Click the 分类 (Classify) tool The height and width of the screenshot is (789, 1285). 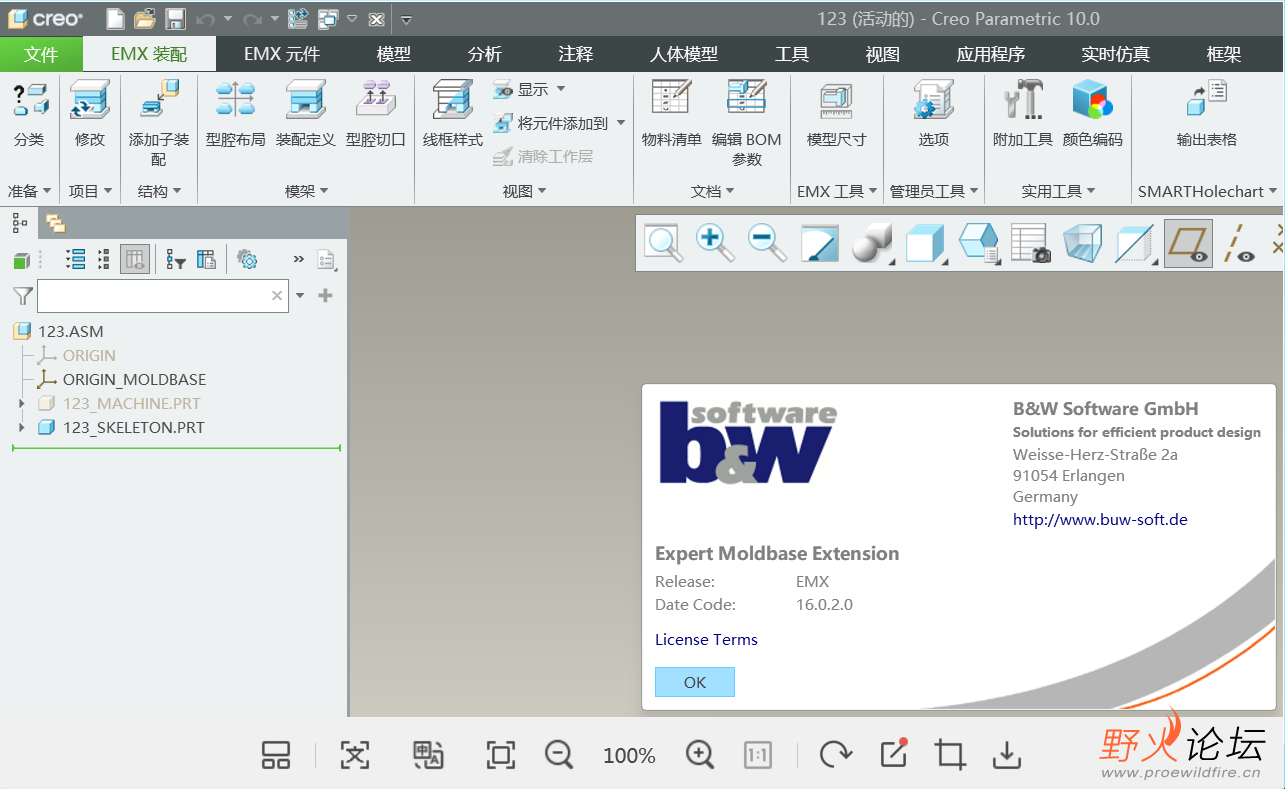coord(29,114)
